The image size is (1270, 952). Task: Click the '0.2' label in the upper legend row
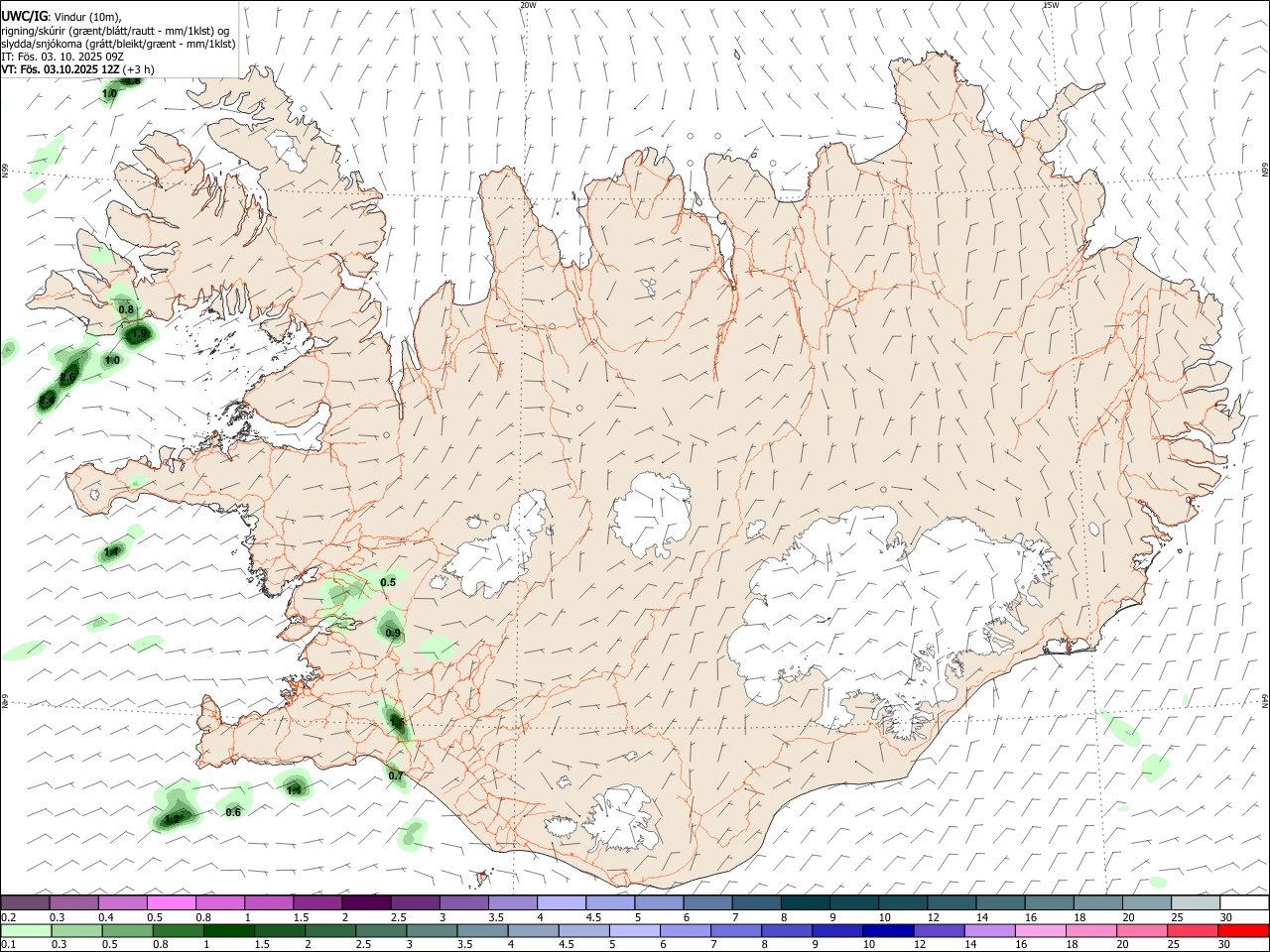click(8, 917)
